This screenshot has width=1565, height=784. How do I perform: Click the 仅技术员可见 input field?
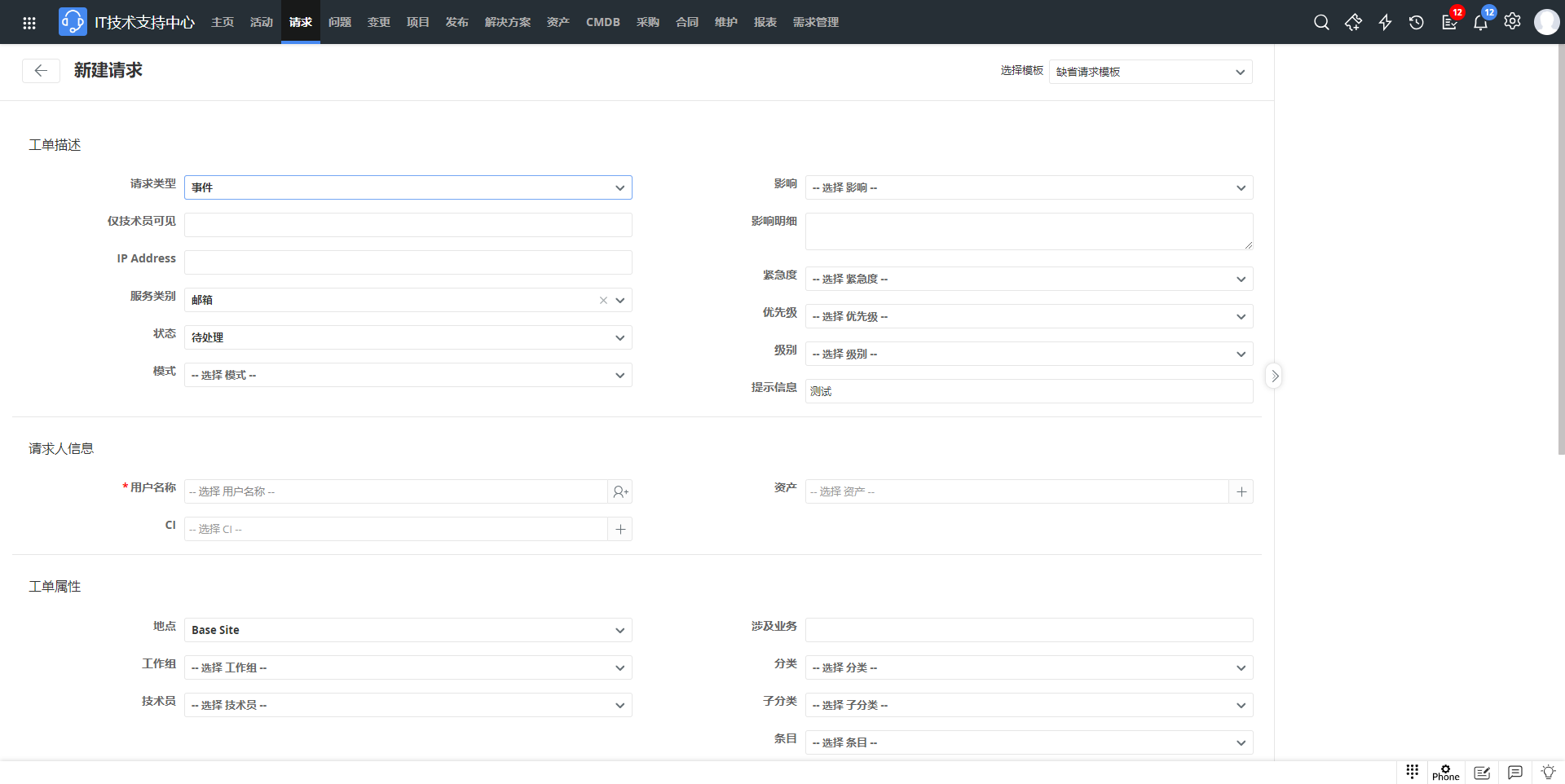tap(408, 225)
